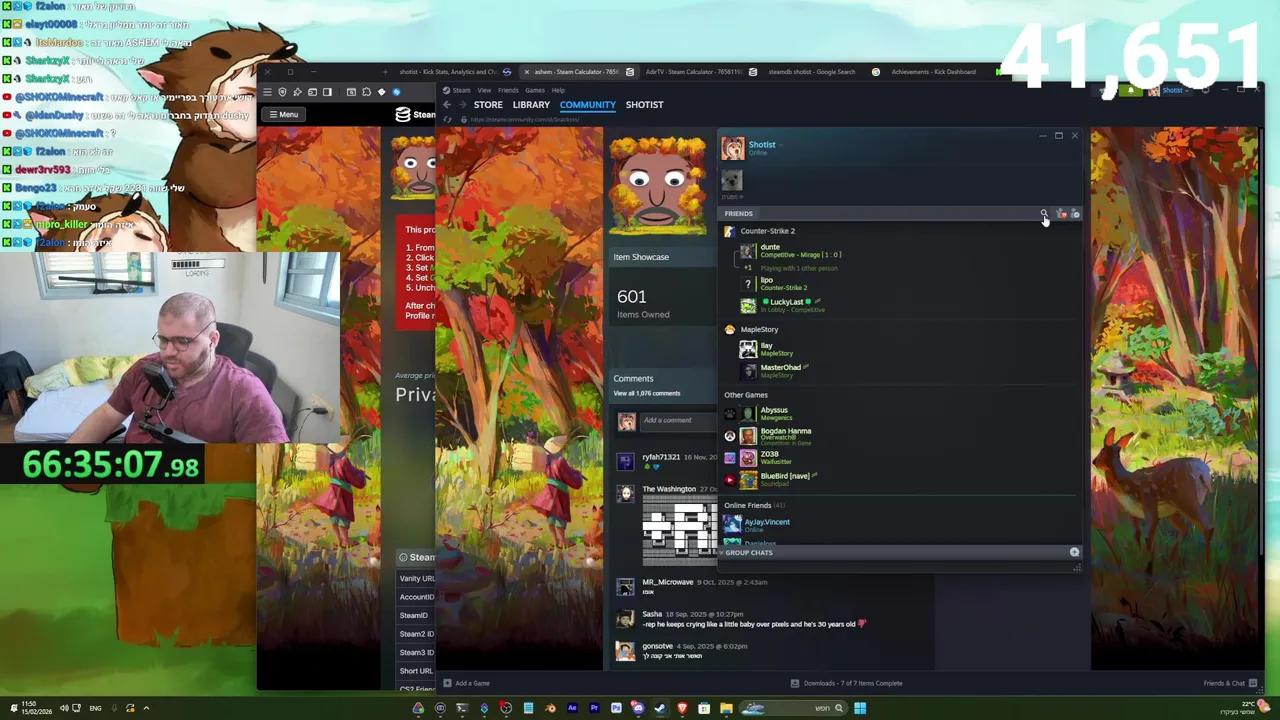Open MR_Microwave commenter profile
1280x720 pixels.
coord(667,582)
